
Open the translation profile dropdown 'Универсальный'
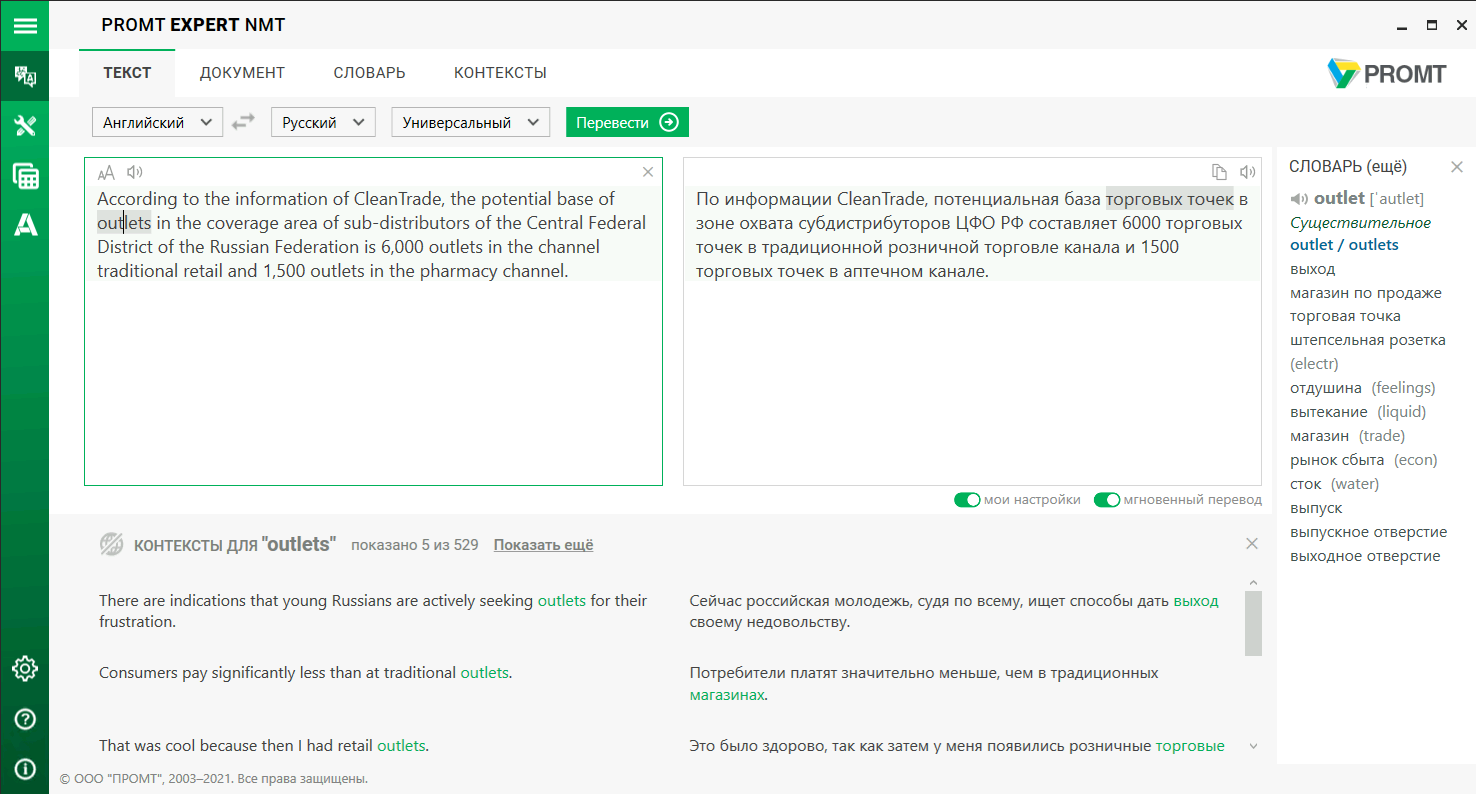pyautogui.click(x=471, y=122)
